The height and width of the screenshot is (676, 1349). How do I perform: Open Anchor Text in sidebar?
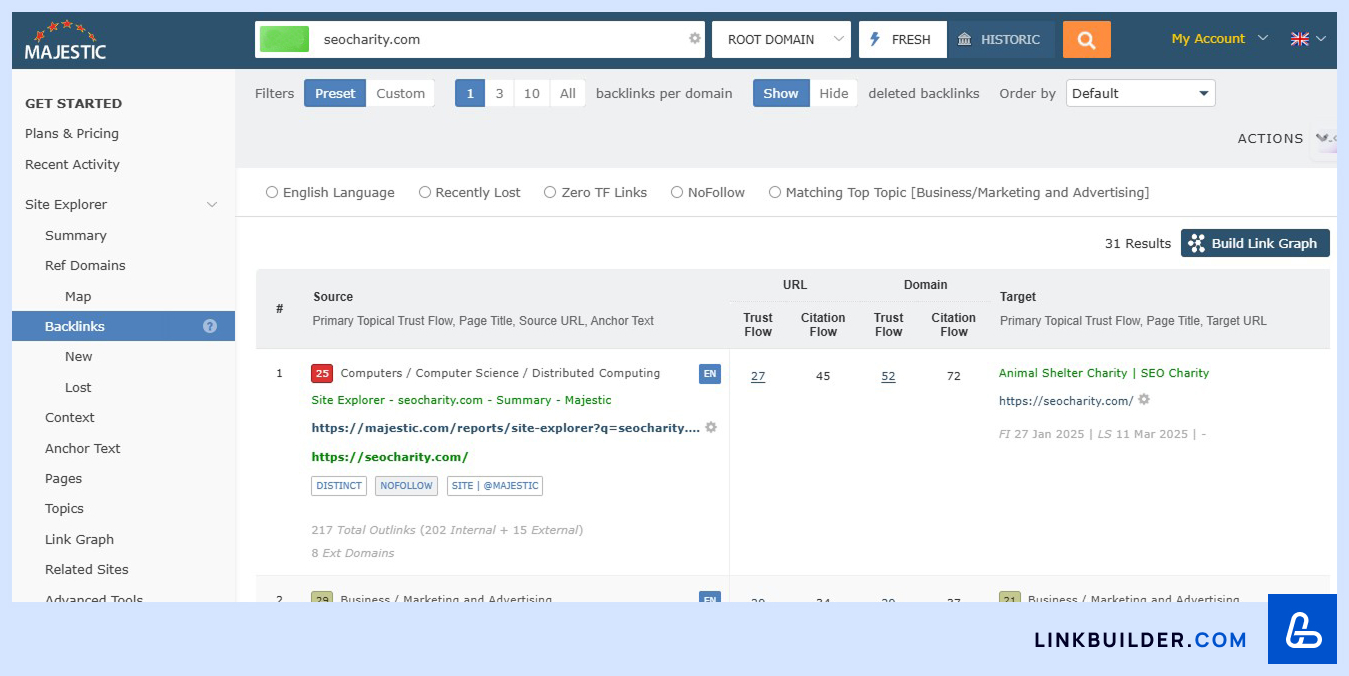click(83, 448)
